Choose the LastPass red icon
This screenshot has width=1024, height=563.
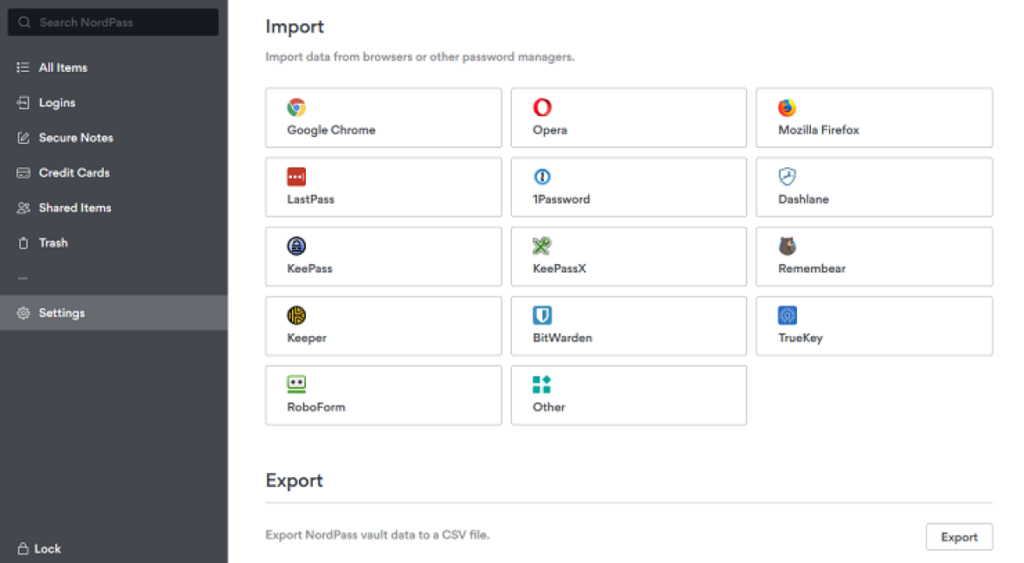pos(296,177)
